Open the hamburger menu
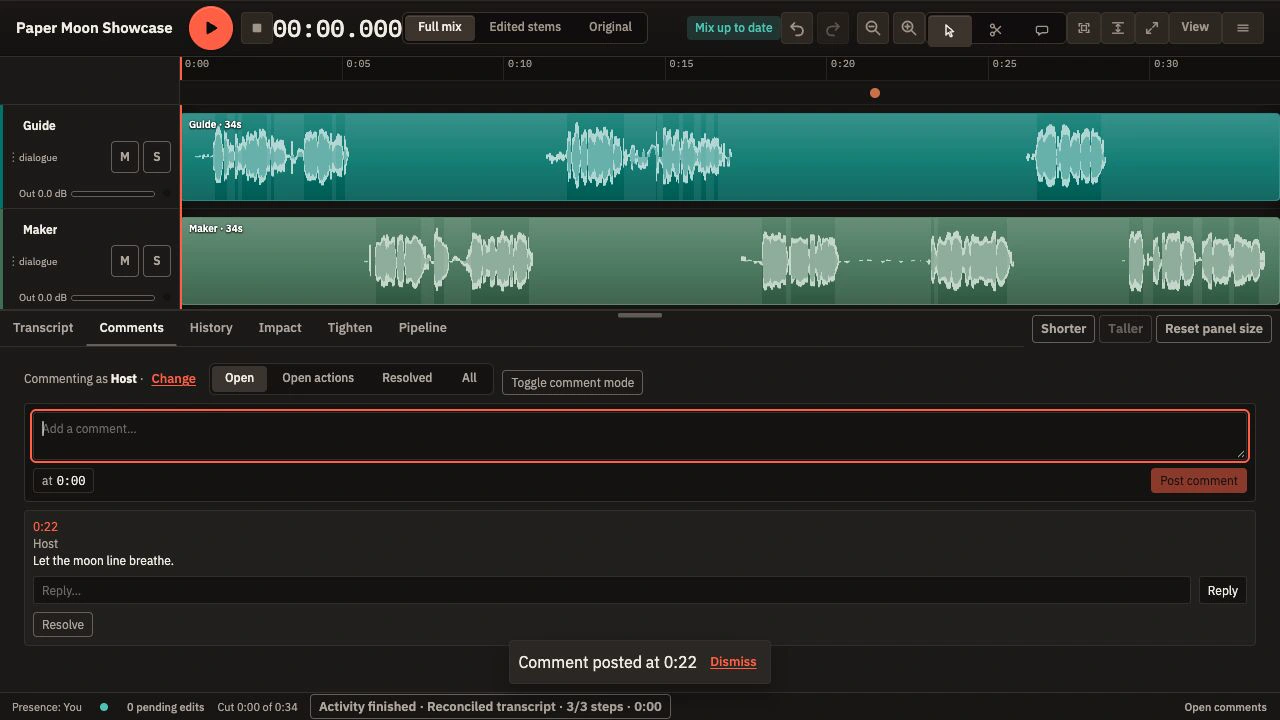The width and height of the screenshot is (1280, 720). [1243, 28]
